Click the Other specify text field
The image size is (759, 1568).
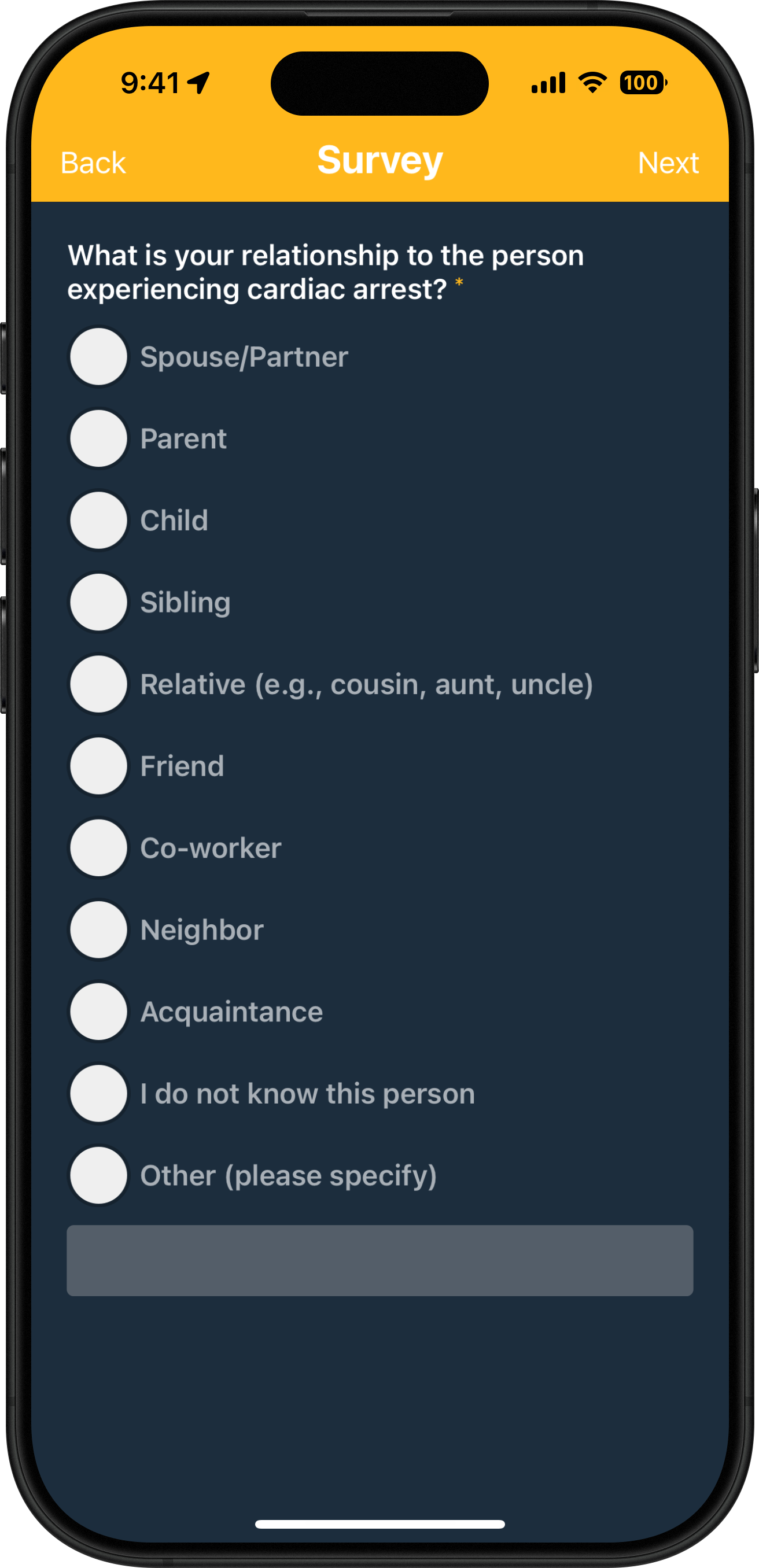[380, 1260]
